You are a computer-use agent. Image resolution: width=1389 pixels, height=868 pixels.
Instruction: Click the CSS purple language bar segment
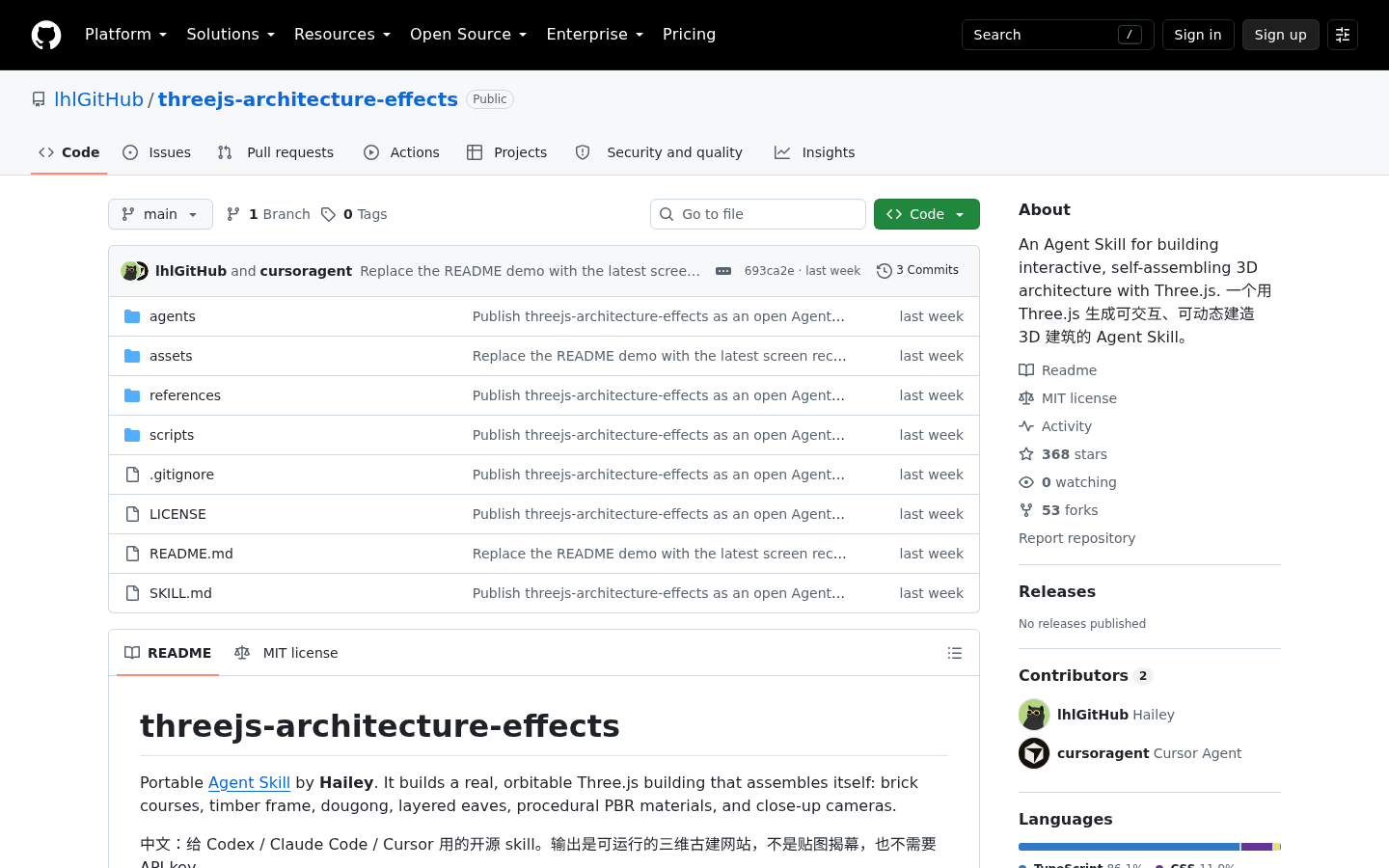coord(1257,847)
